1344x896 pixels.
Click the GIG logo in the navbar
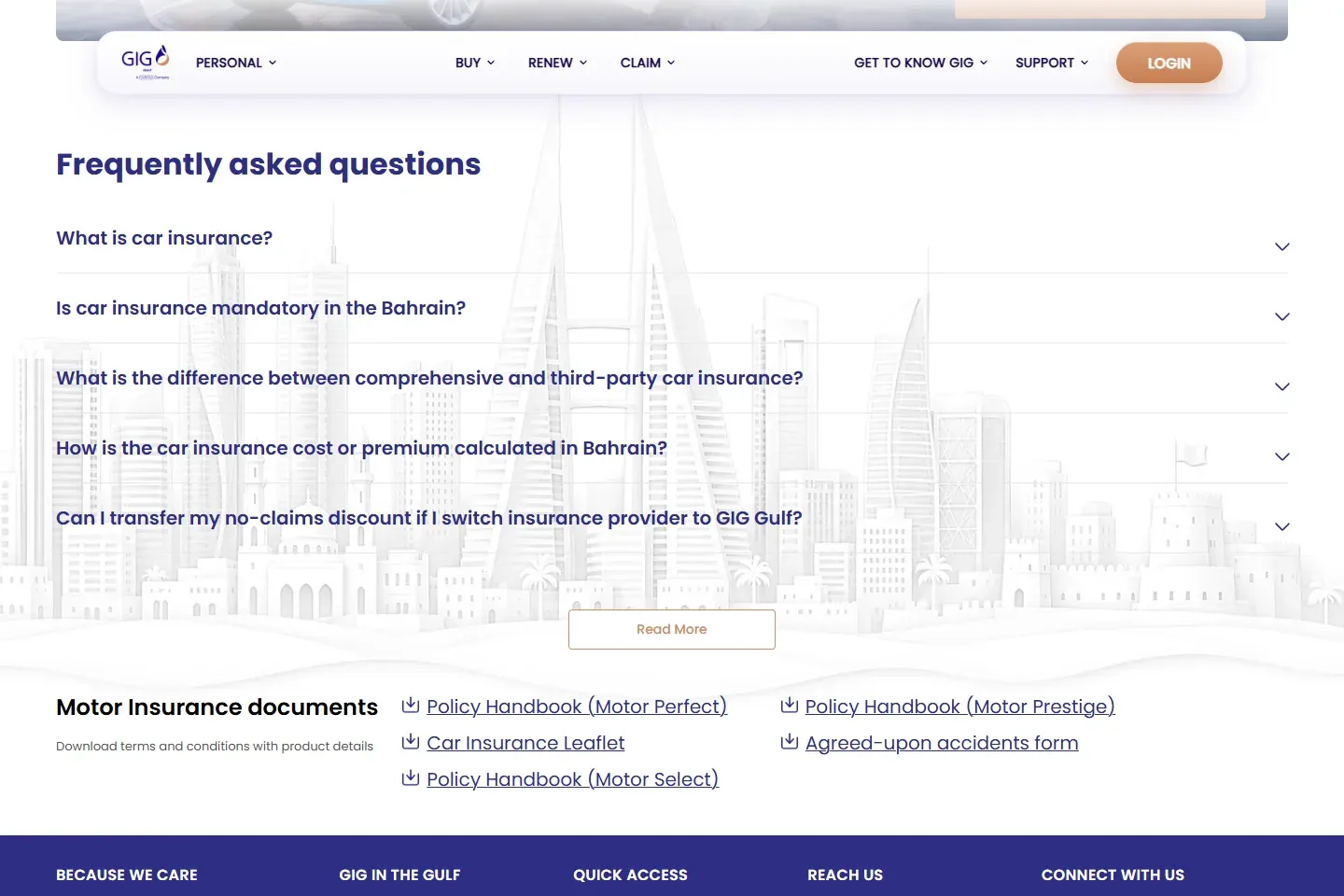[146, 63]
